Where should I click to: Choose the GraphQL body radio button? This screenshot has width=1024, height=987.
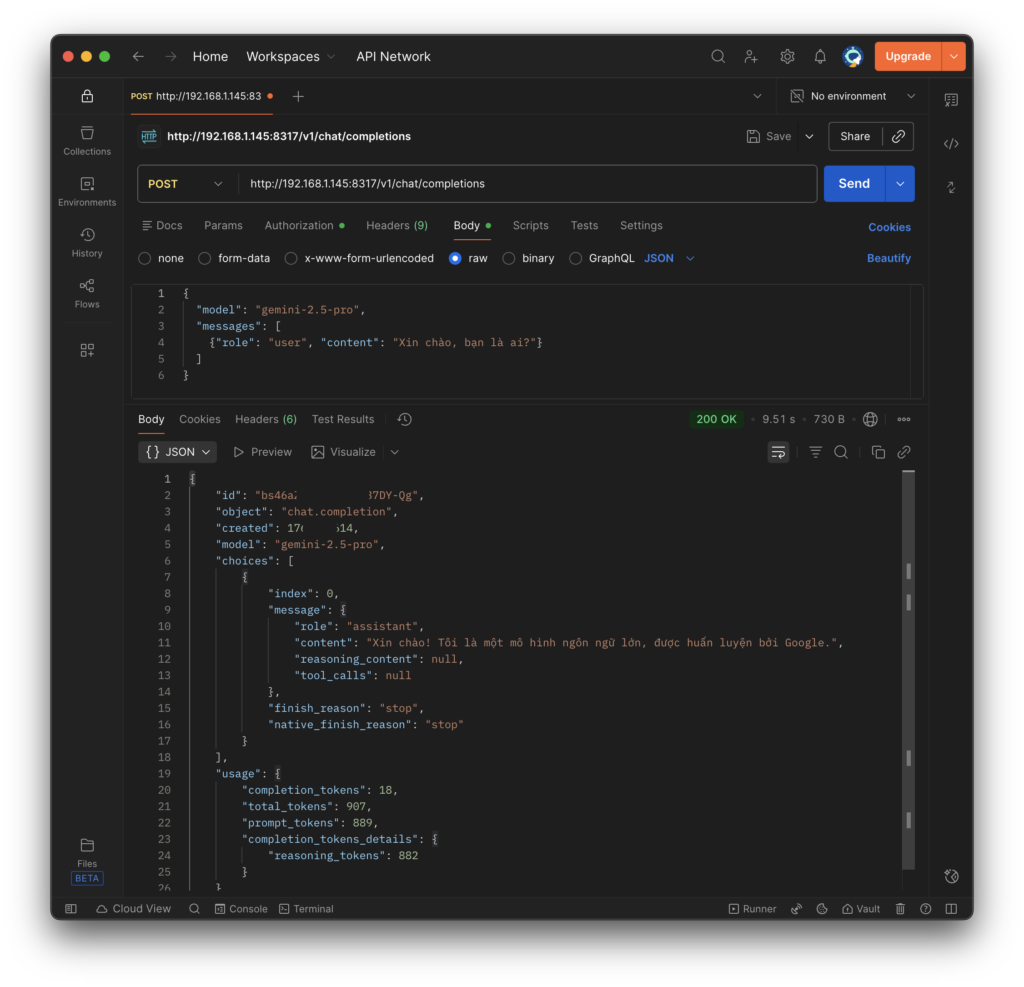(576, 258)
